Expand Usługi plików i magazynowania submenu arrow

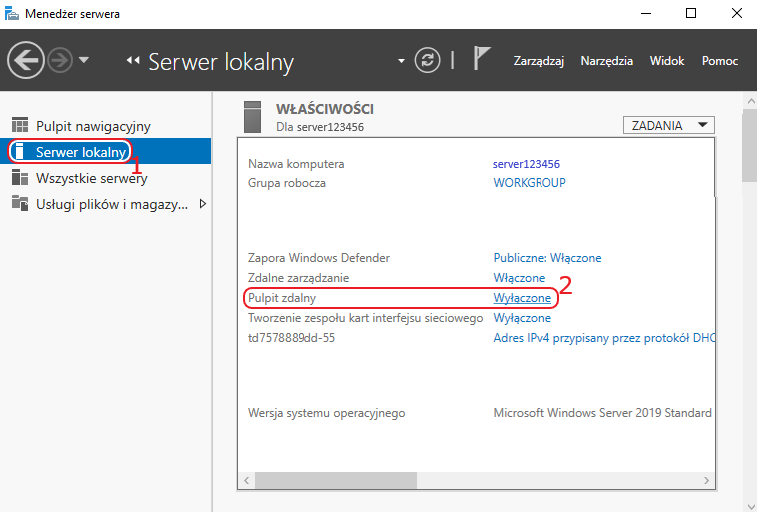[203, 204]
